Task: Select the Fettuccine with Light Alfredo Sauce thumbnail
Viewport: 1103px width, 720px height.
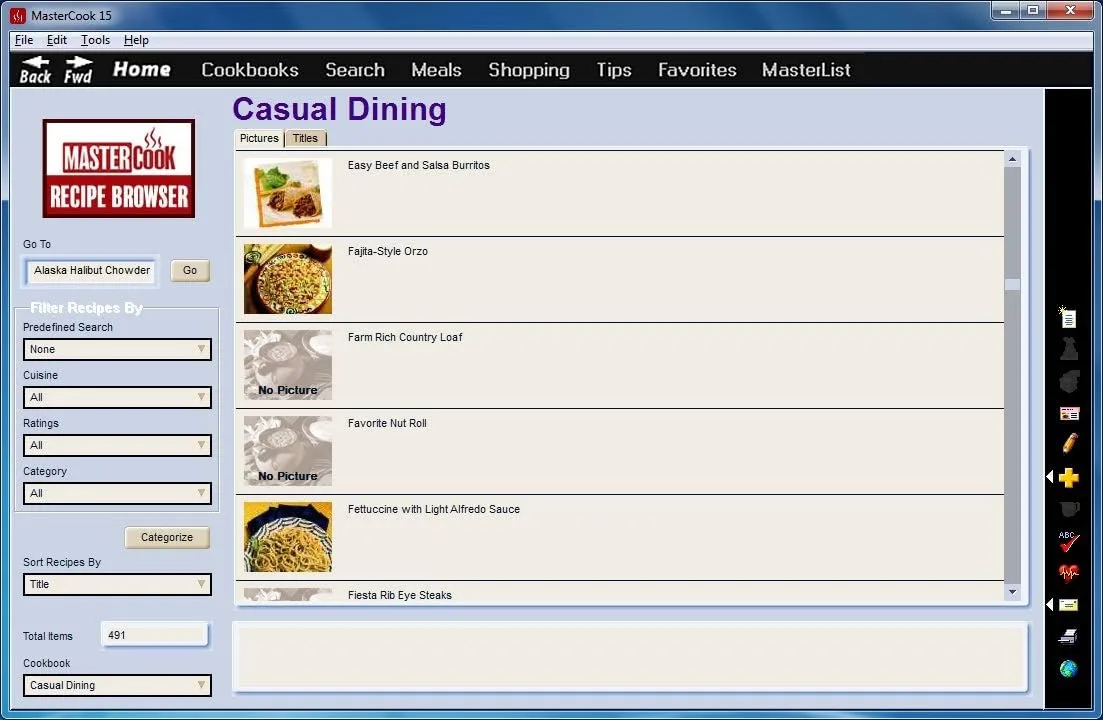Action: (287, 537)
